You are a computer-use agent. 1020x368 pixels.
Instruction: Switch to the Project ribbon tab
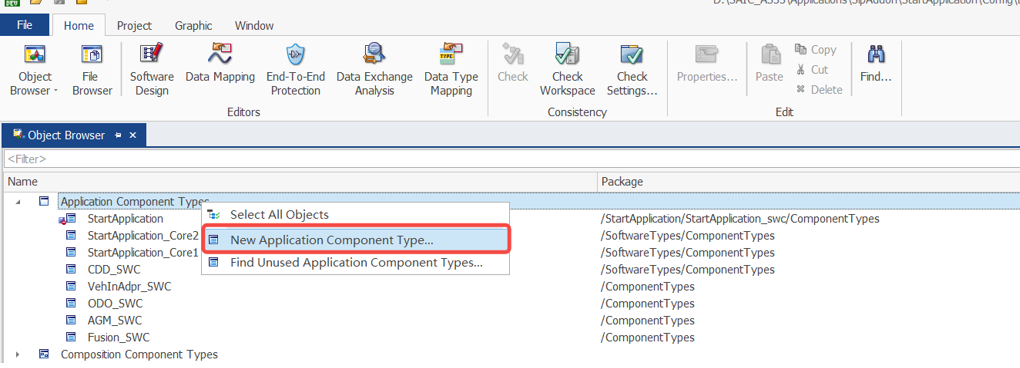point(134,26)
